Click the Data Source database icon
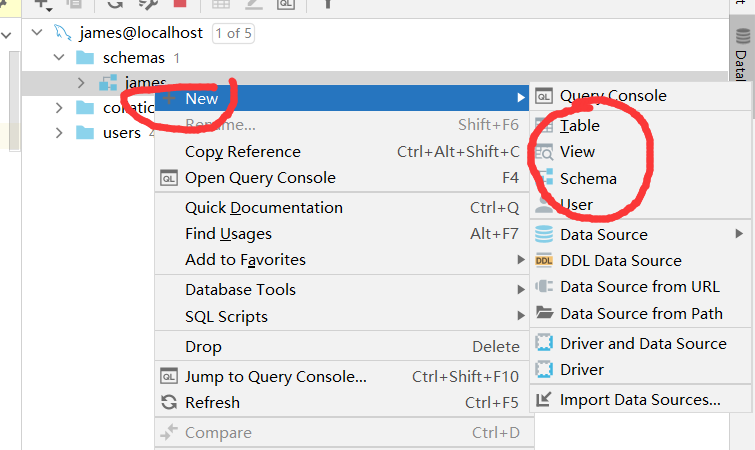755x450 pixels. coord(544,234)
